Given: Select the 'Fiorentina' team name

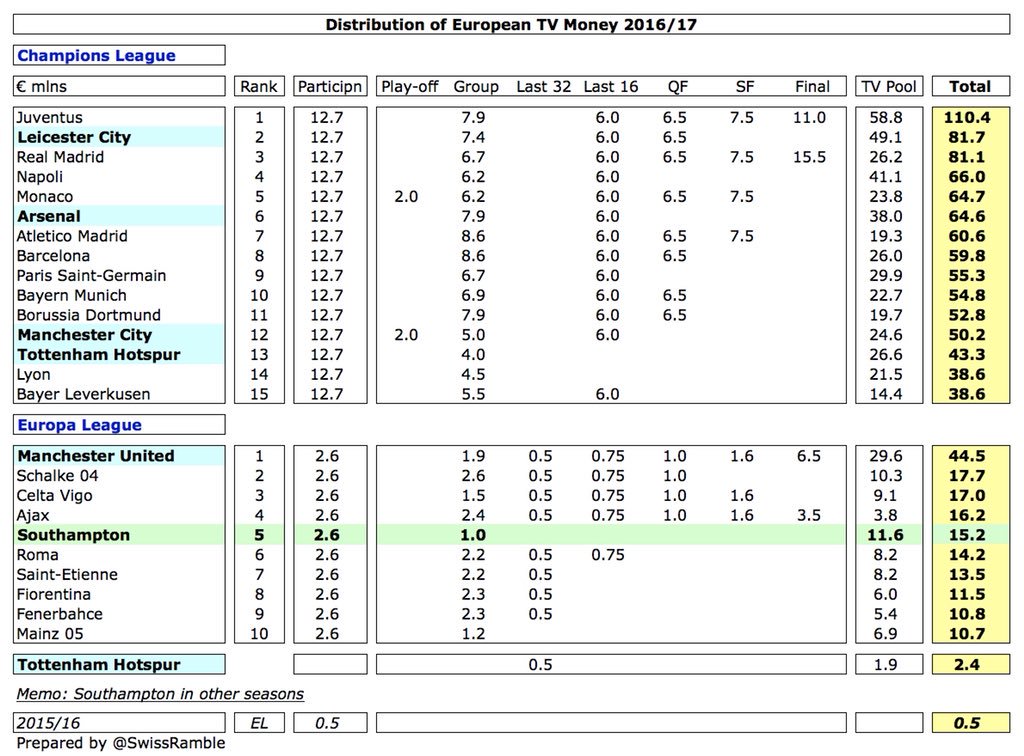Looking at the screenshot, I should [54, 594].
